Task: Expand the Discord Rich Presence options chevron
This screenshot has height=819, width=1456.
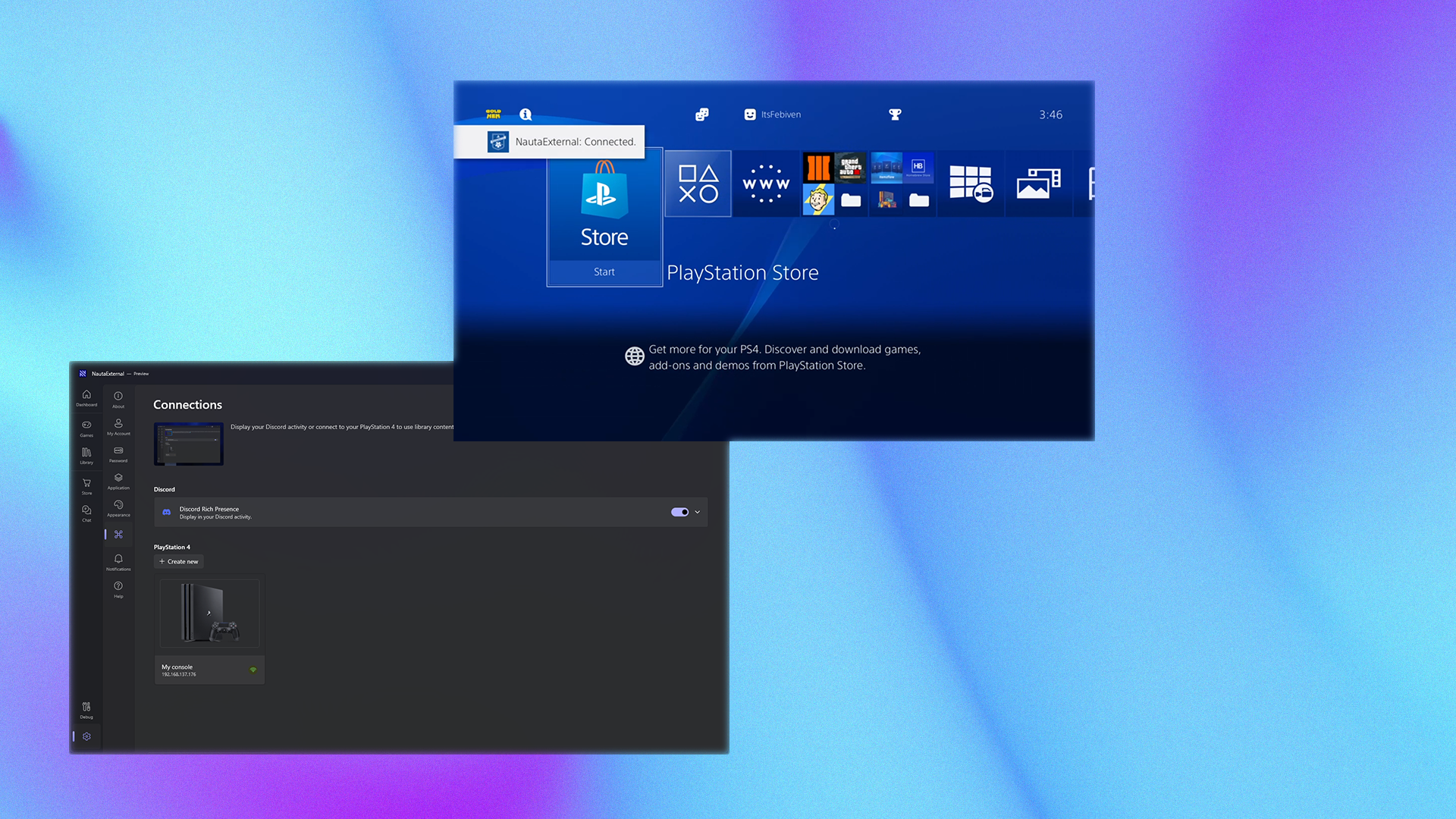Action: click(x=698, y=512)
